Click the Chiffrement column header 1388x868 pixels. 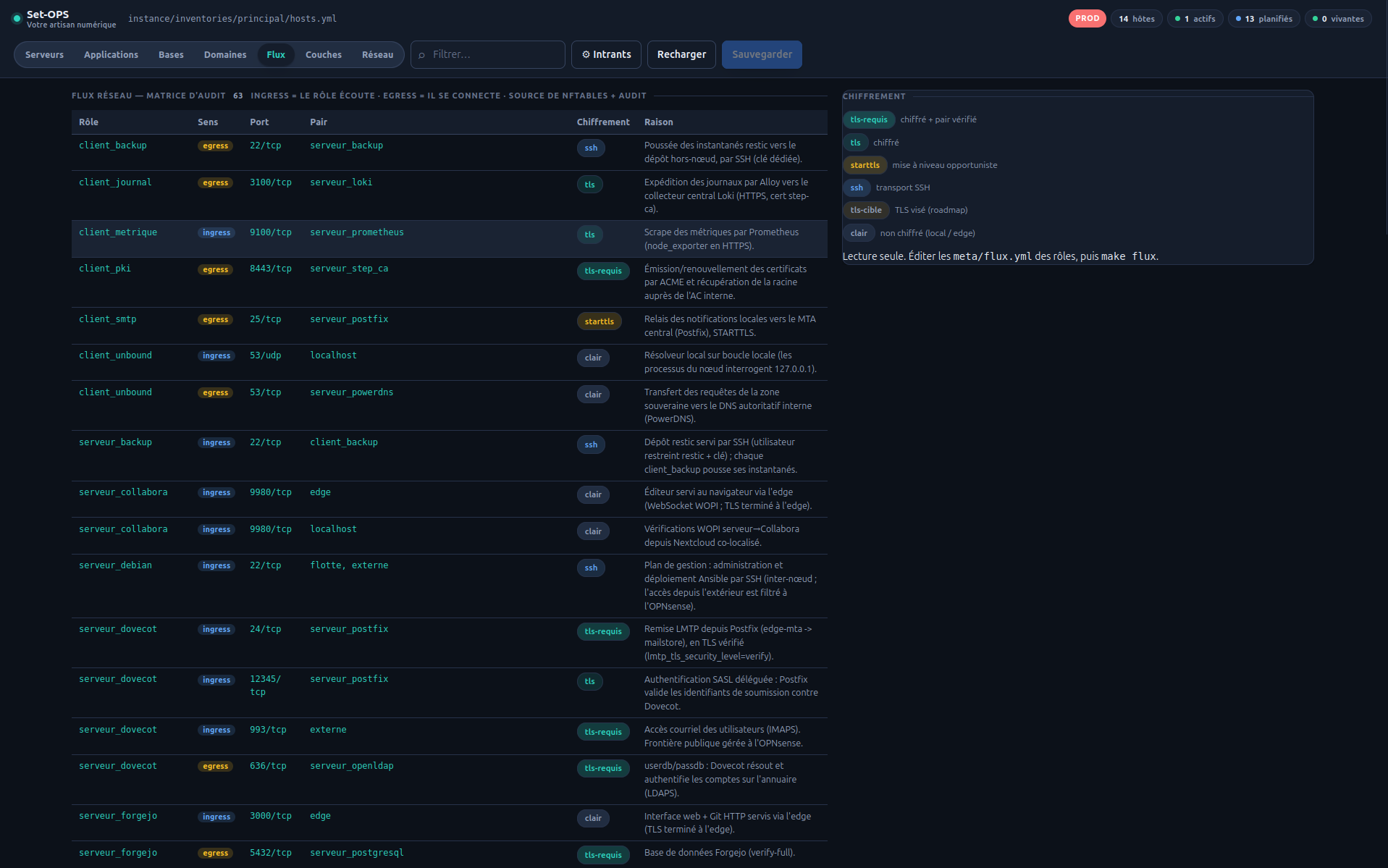point(603,122)
